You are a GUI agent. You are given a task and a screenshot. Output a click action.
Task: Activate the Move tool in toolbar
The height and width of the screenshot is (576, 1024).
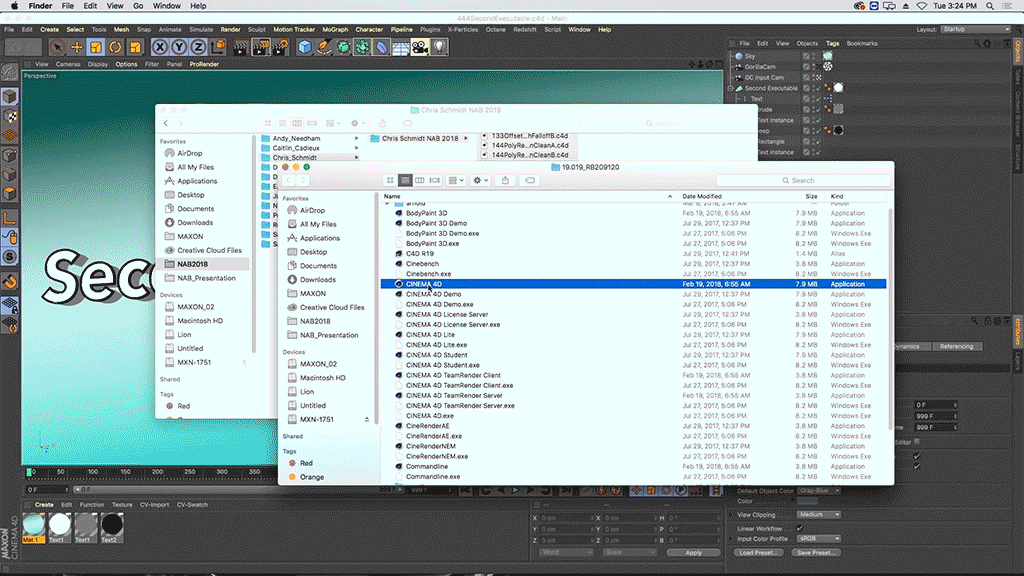[77, 47]
